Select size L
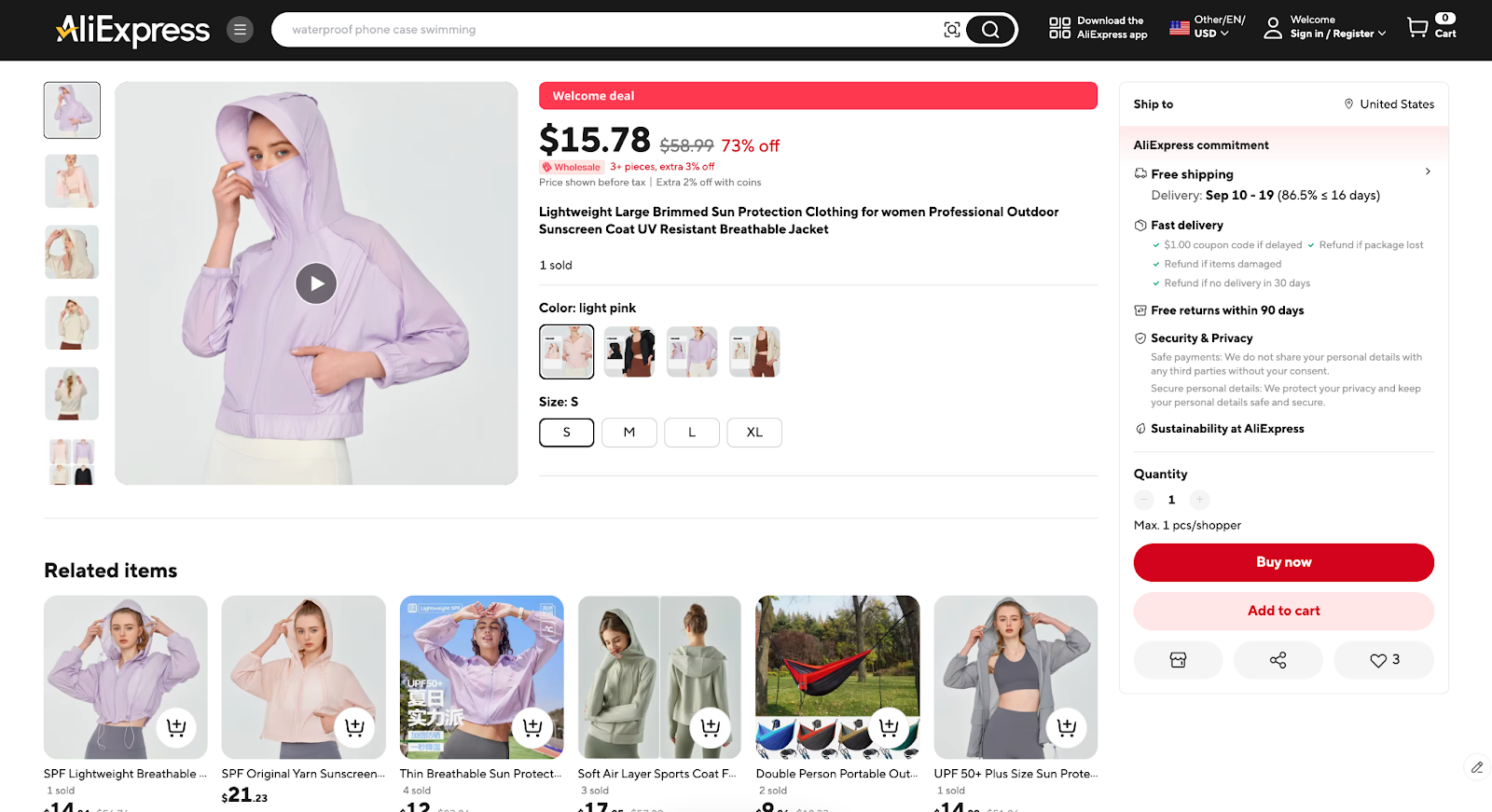Viewport: 1492px width, 812px height. pos(692,433)
